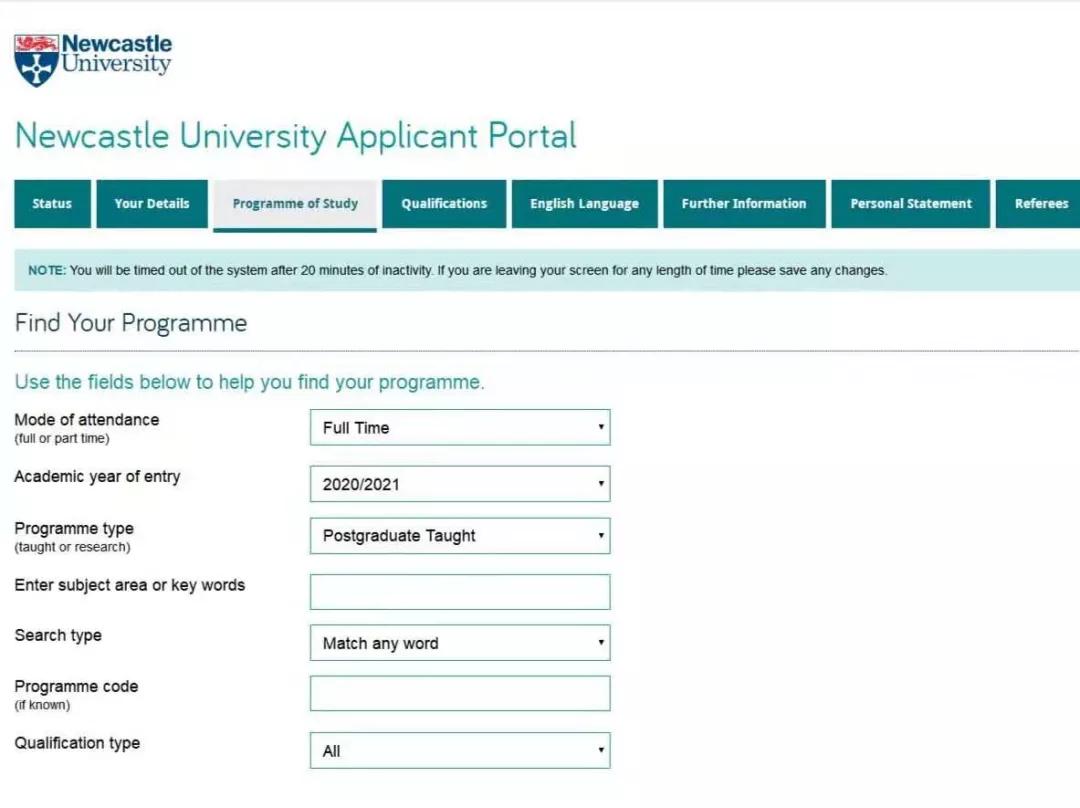Go to the Your Details tab

151,204
